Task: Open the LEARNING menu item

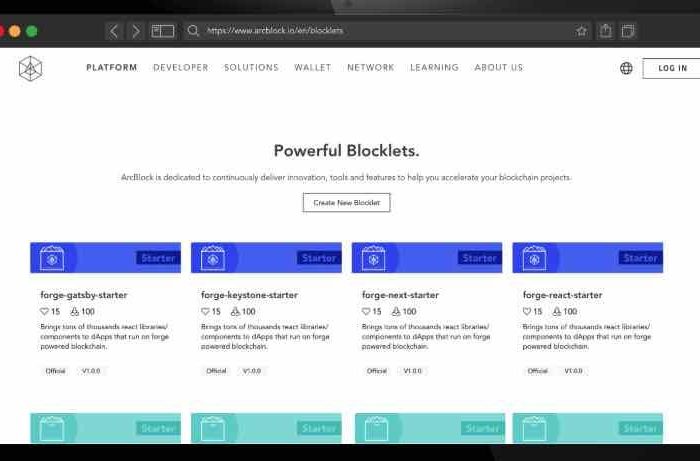Action: [x=434, y=67]
